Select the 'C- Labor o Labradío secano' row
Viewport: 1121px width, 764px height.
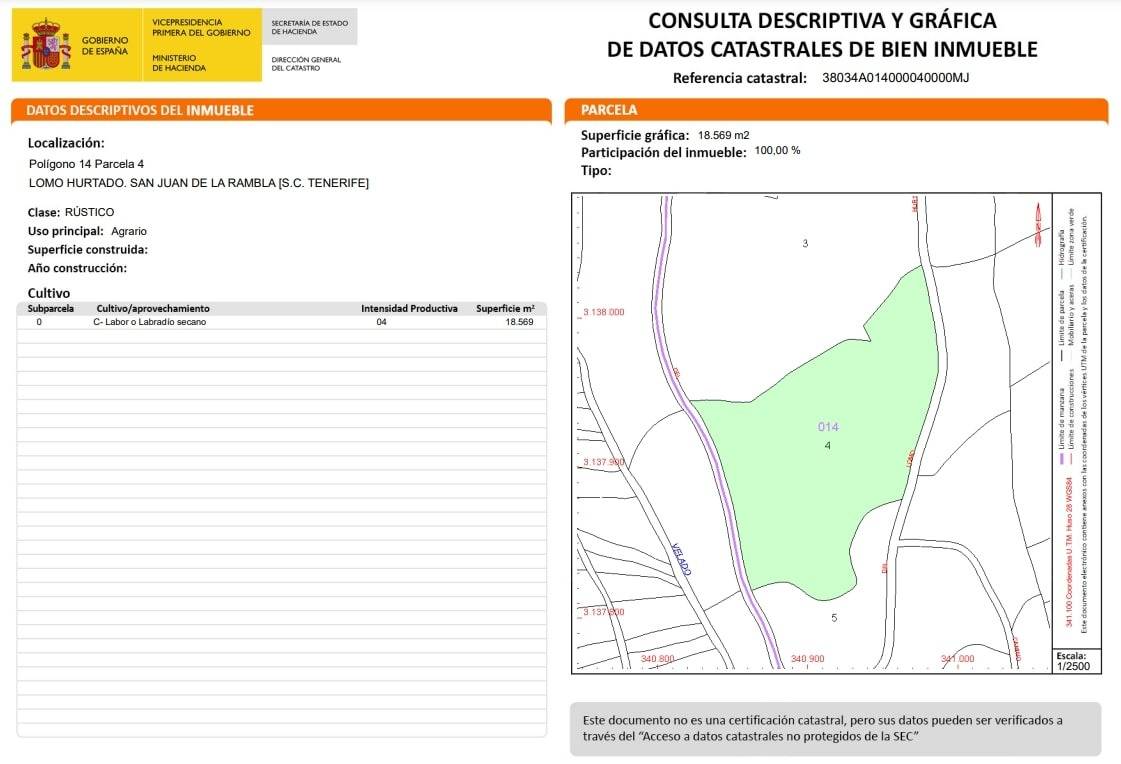pyautogui.click(x=149, y=322)
